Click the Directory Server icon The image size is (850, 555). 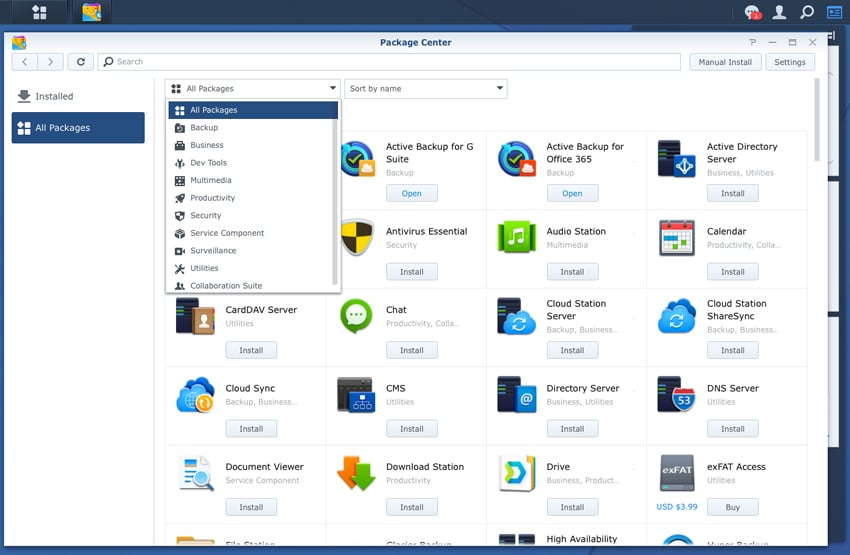point(517,395)
